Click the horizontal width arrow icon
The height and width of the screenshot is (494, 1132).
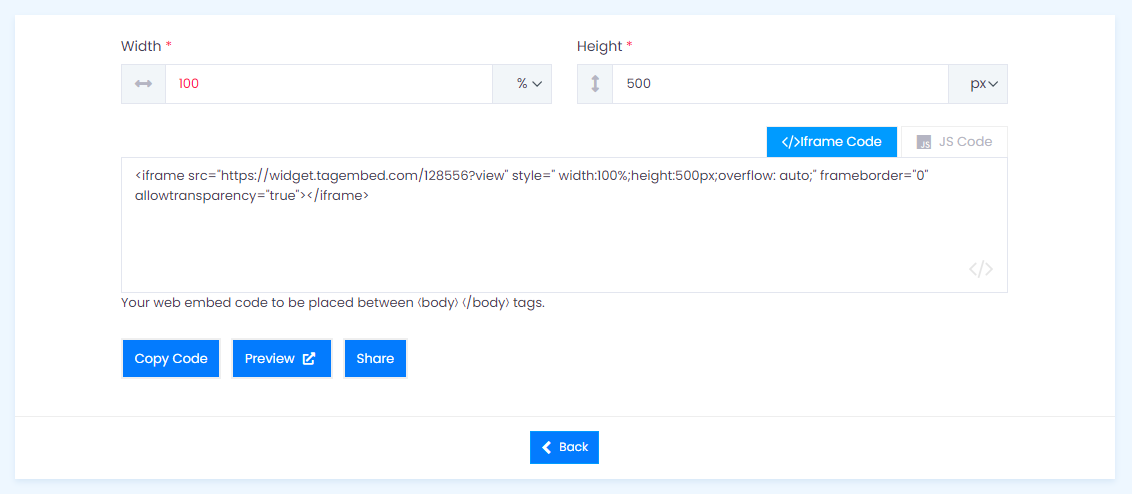click(144, 84)
